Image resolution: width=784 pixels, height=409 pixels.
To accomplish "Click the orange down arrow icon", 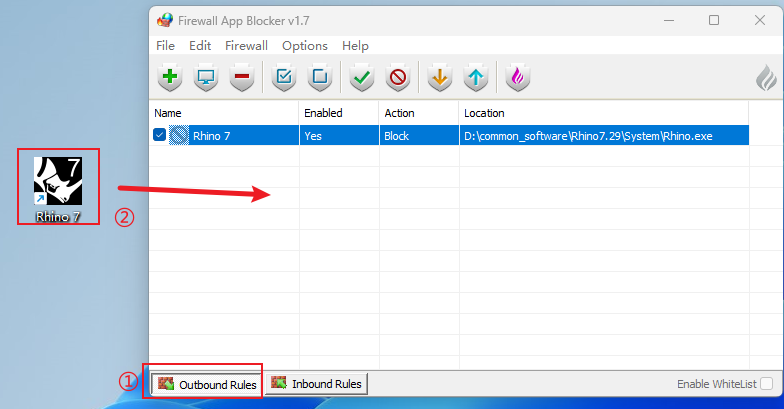I will [440, 78].
